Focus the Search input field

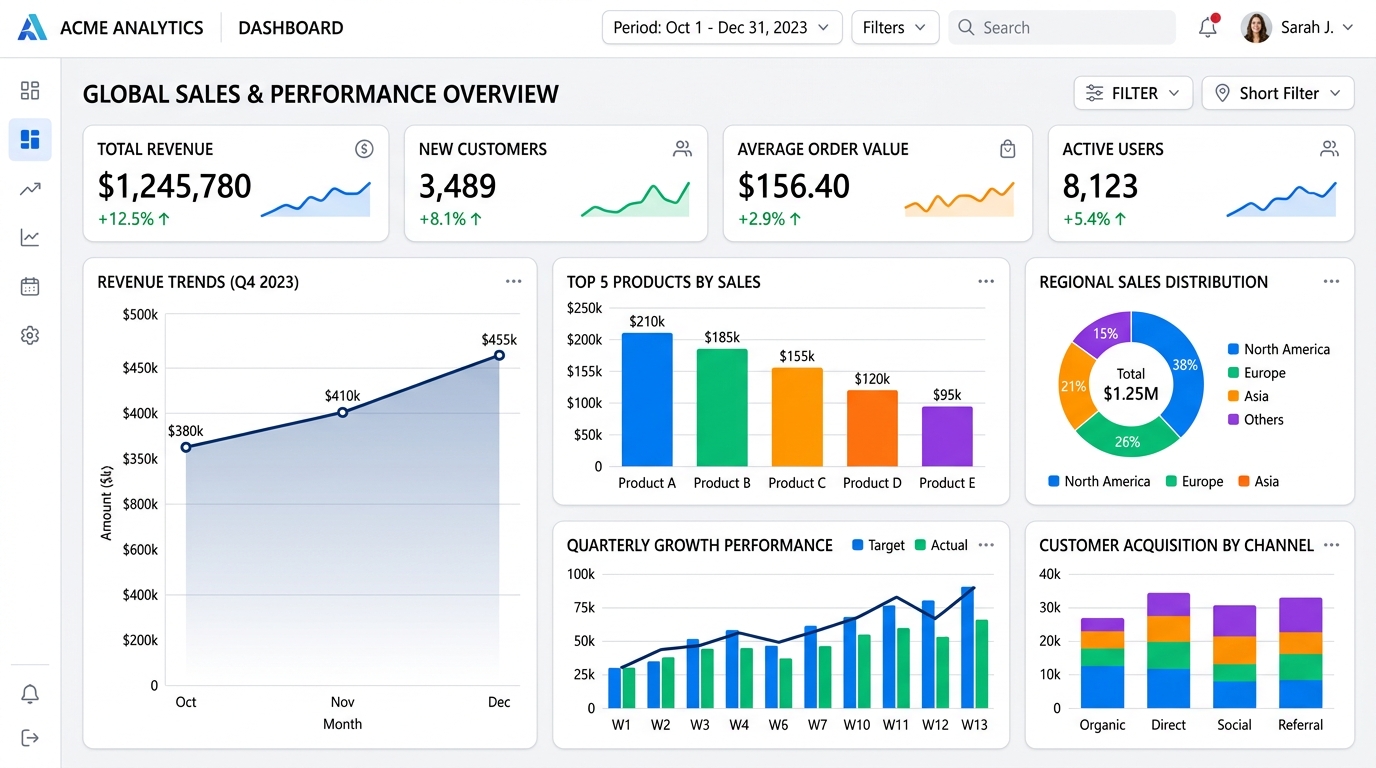[x=1062, y=28]
